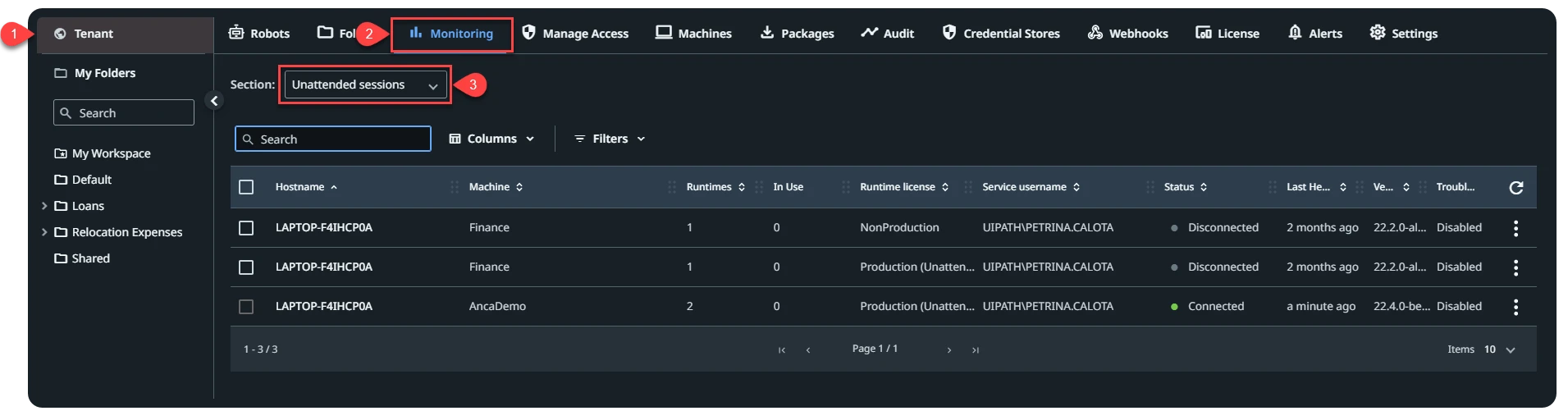Check the AncaDemo row checkbox
Screen dimensions: 1568x420
click(x=246, y=306)
